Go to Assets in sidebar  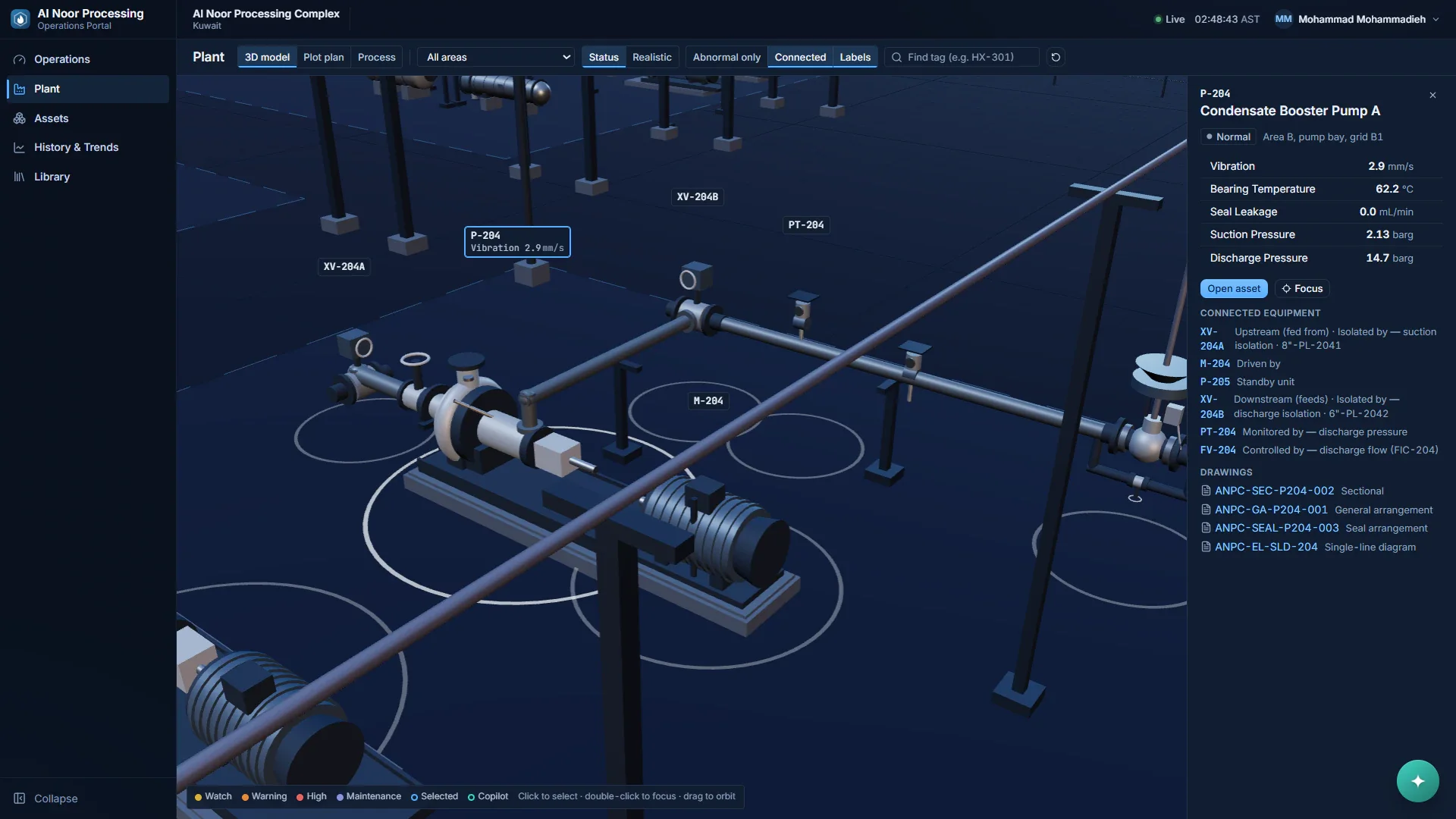click(x=88, y=118)
